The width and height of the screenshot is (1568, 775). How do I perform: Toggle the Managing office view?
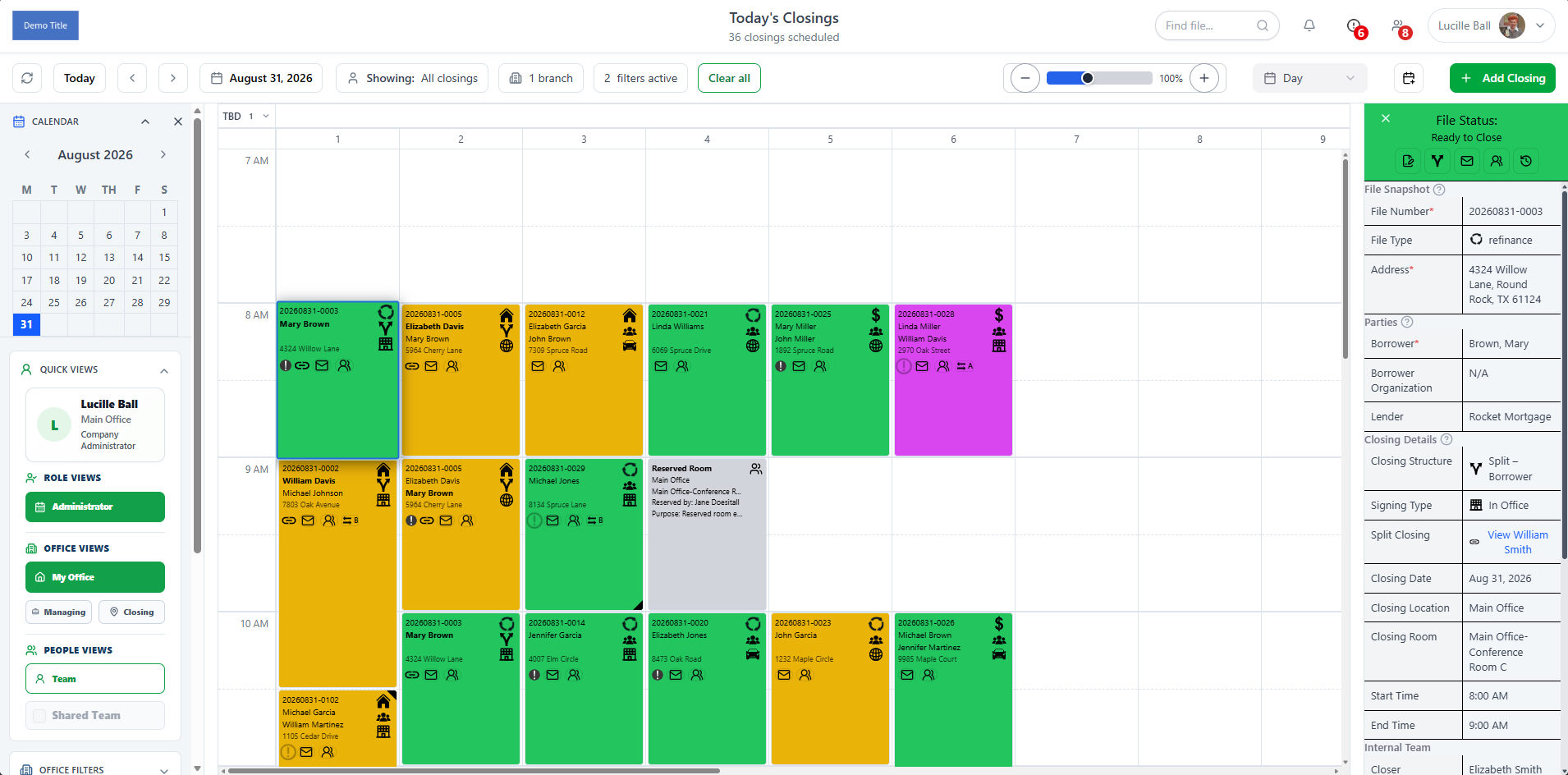pos(58,612)
